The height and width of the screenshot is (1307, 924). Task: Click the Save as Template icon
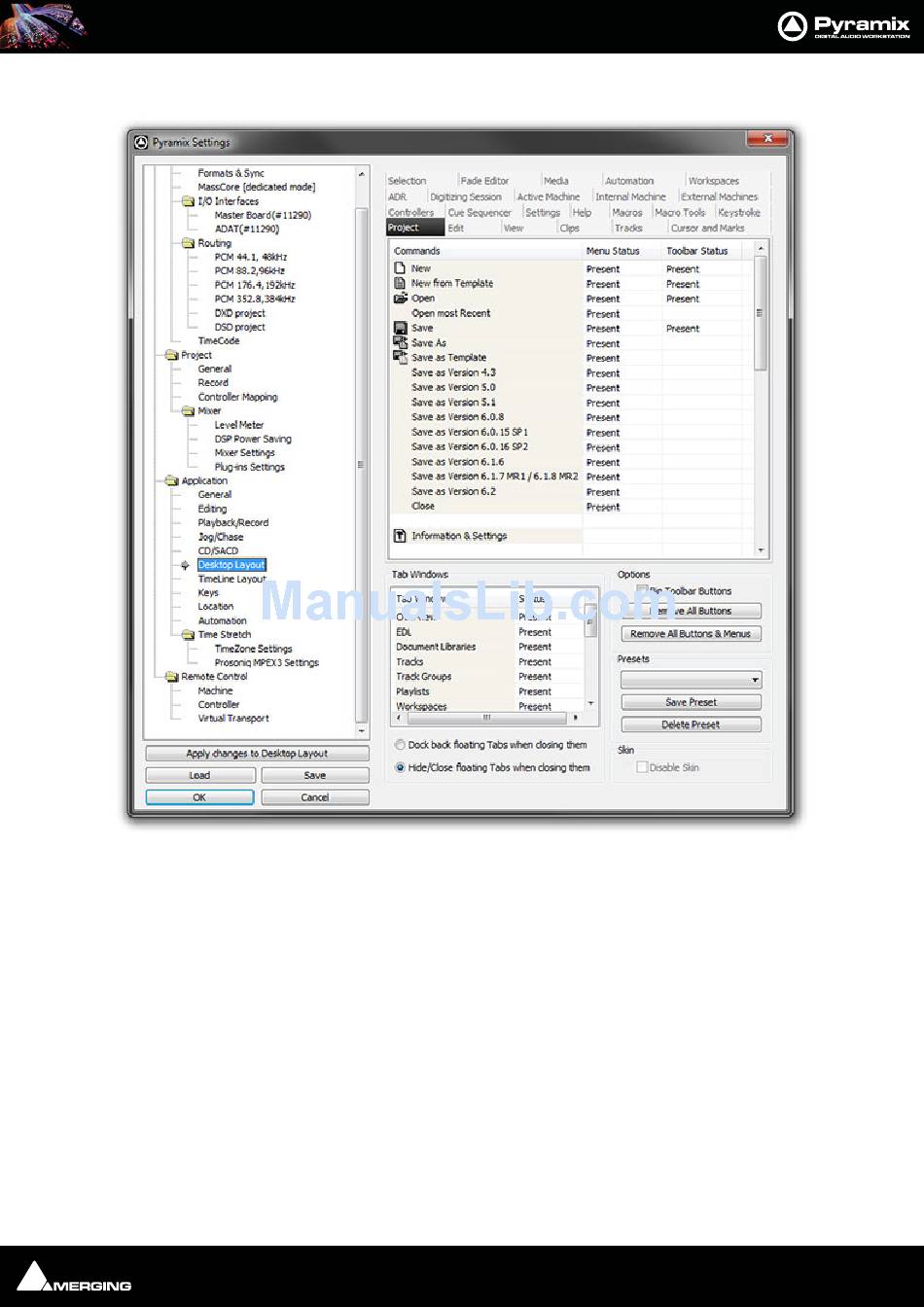click(400, 357)
